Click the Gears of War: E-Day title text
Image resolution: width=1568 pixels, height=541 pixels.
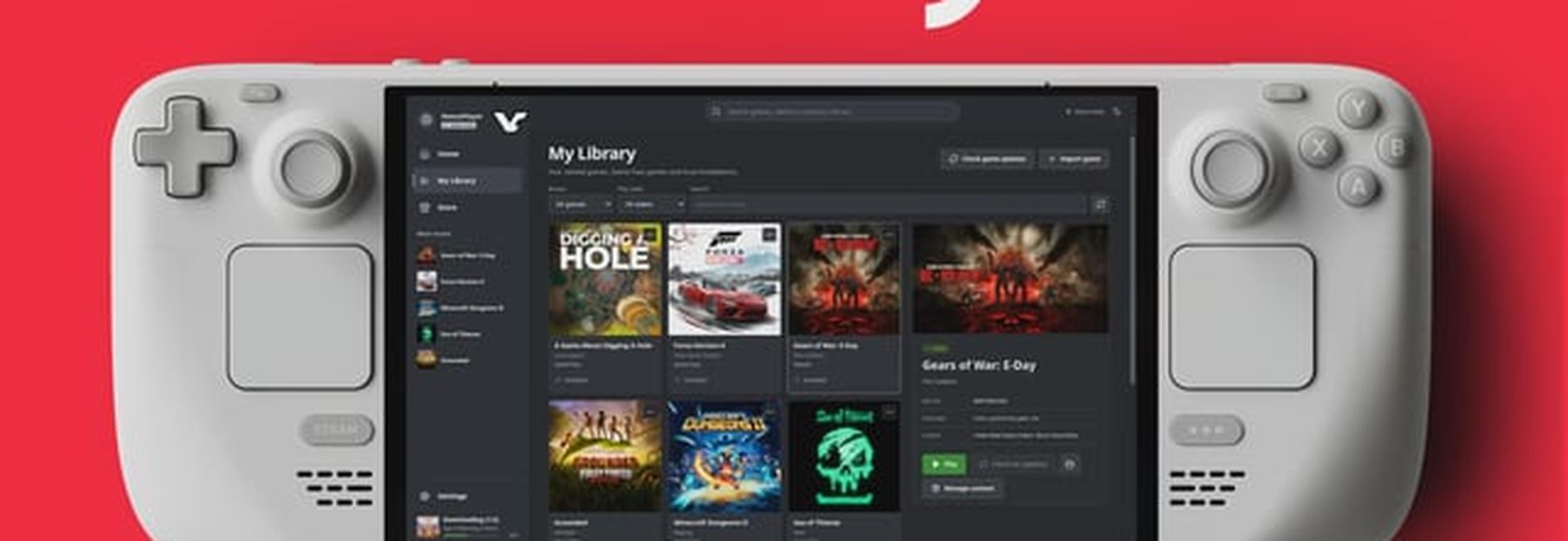[x=978, y=365]
